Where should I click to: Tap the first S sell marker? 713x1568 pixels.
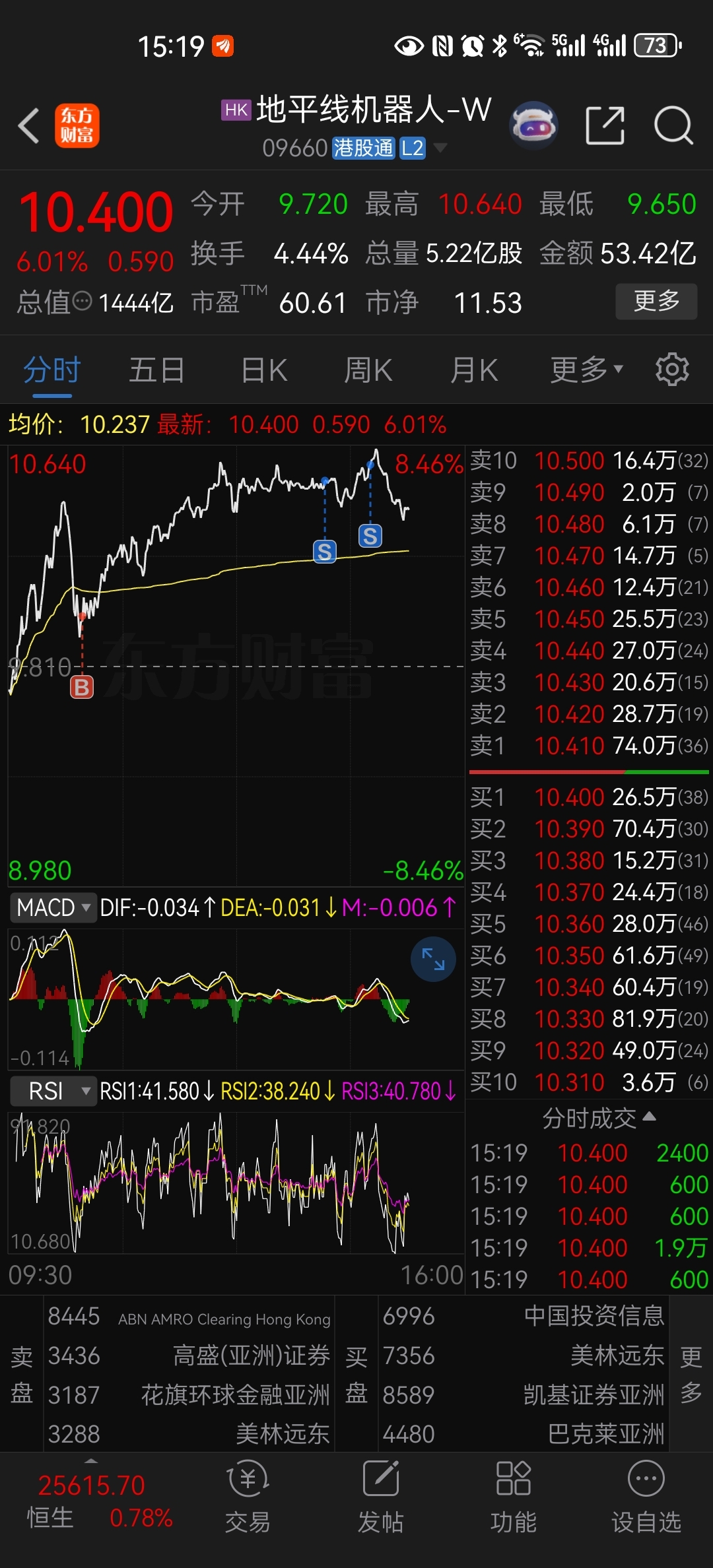point(324,551)
